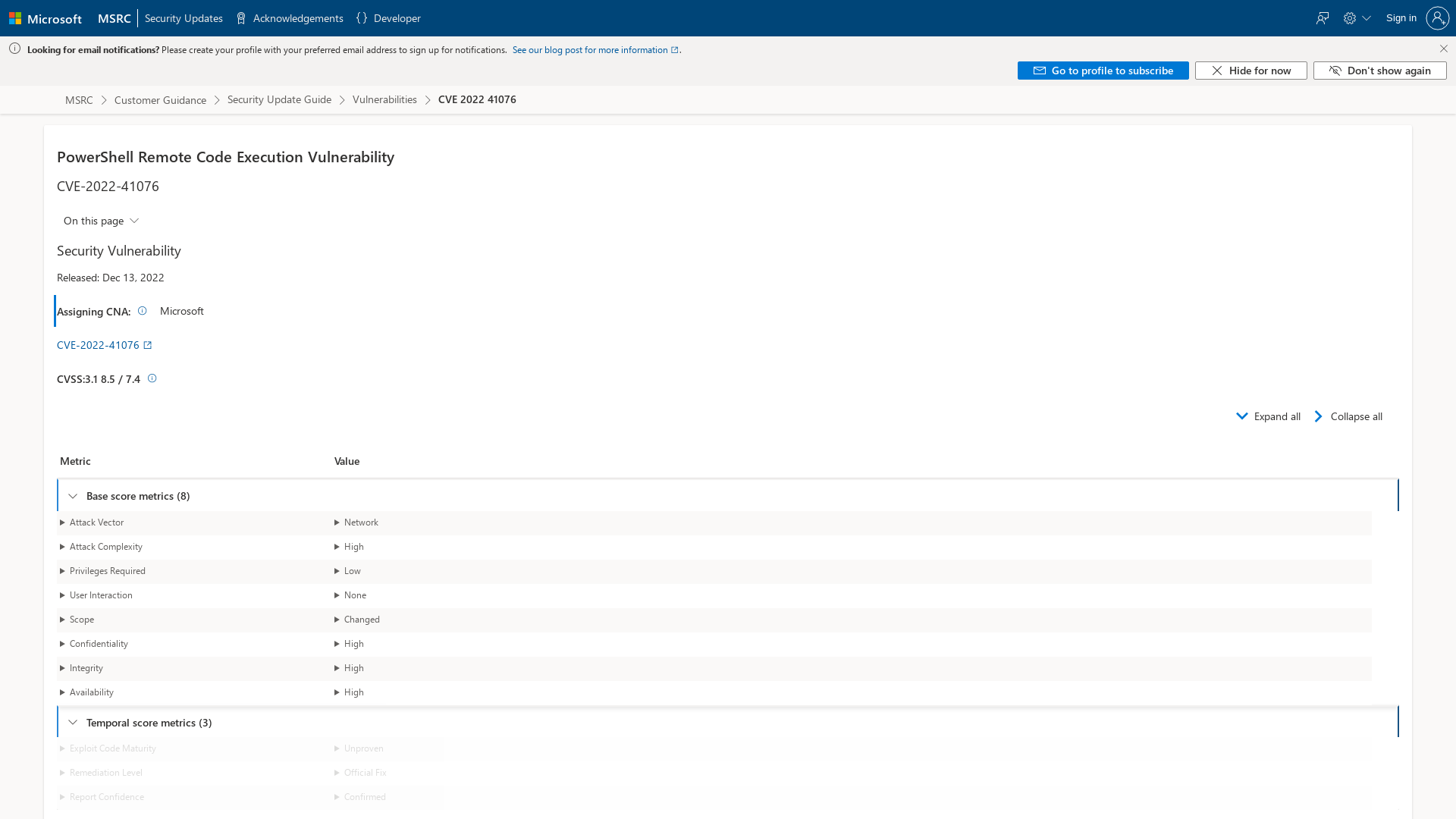Screen dimensions: 1456x819
Task: Navigate to MSRC breadcrumb
Action: coord(79,100)
